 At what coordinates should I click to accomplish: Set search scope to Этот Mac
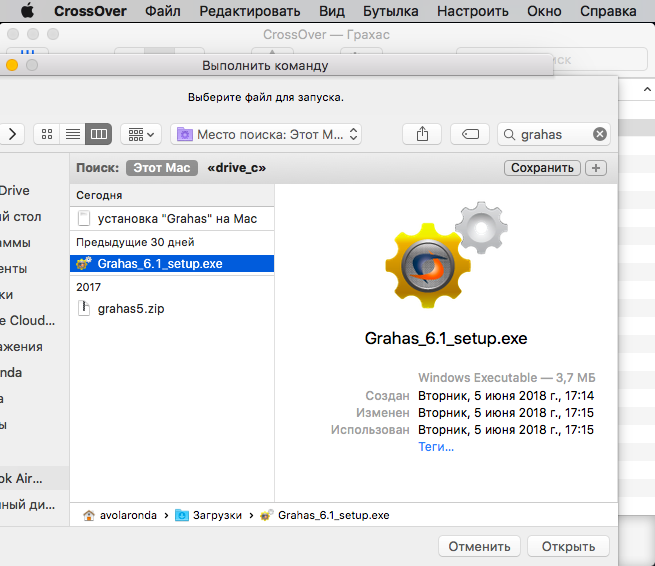coord(162,168)
